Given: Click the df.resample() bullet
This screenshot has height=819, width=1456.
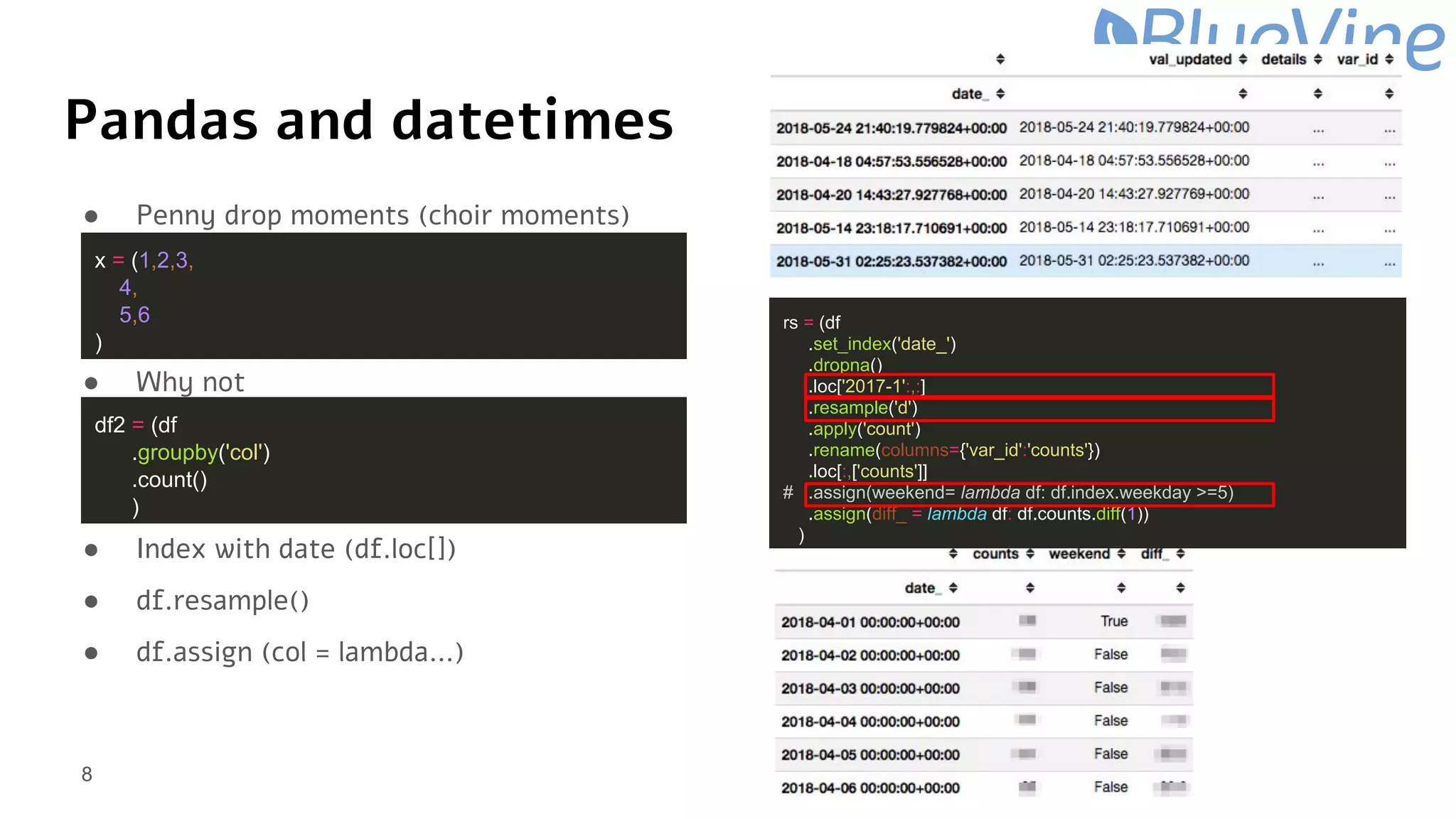Looking at the screenshot, I should click(x=223, y=601).
